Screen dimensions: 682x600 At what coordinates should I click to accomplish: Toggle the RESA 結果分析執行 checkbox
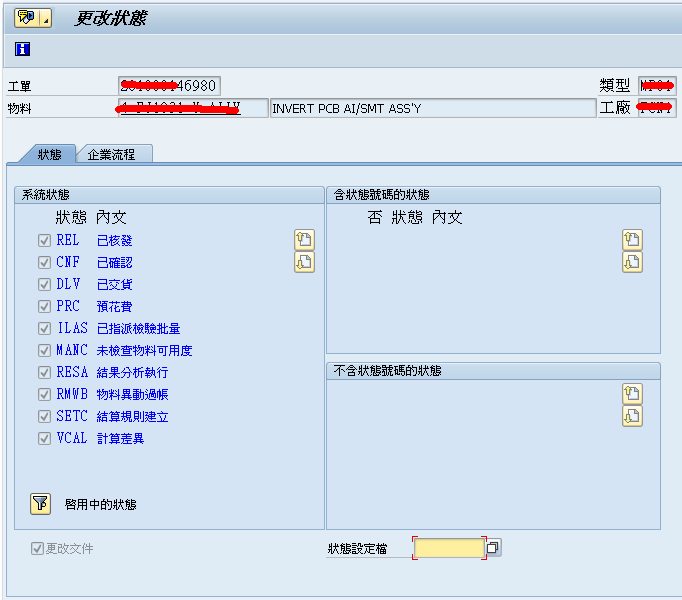point(44,372)
